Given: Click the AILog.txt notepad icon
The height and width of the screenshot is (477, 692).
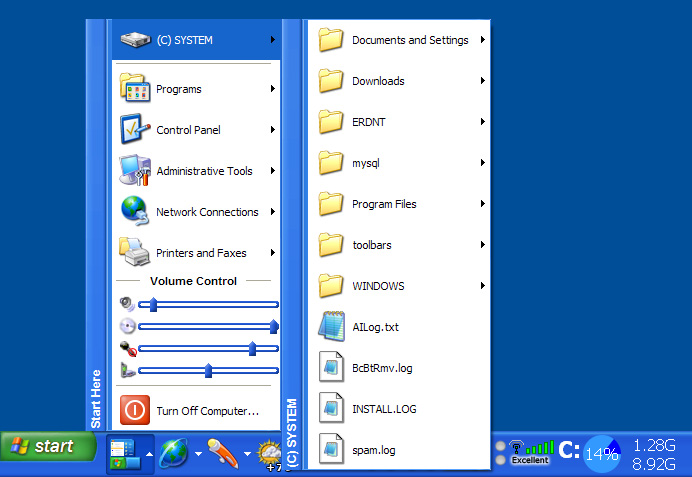Looking at the screenshot, I should pyautogui.click(x=331, y=326).
